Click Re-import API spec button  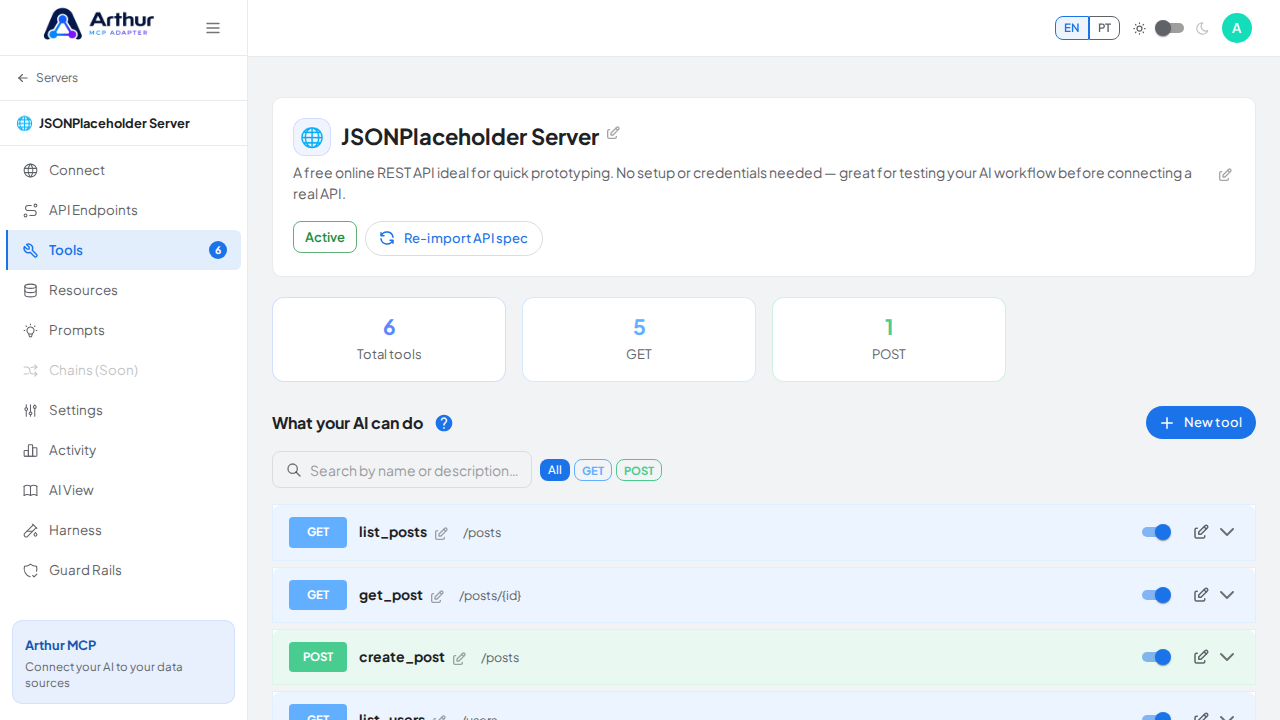click(454, 238)
